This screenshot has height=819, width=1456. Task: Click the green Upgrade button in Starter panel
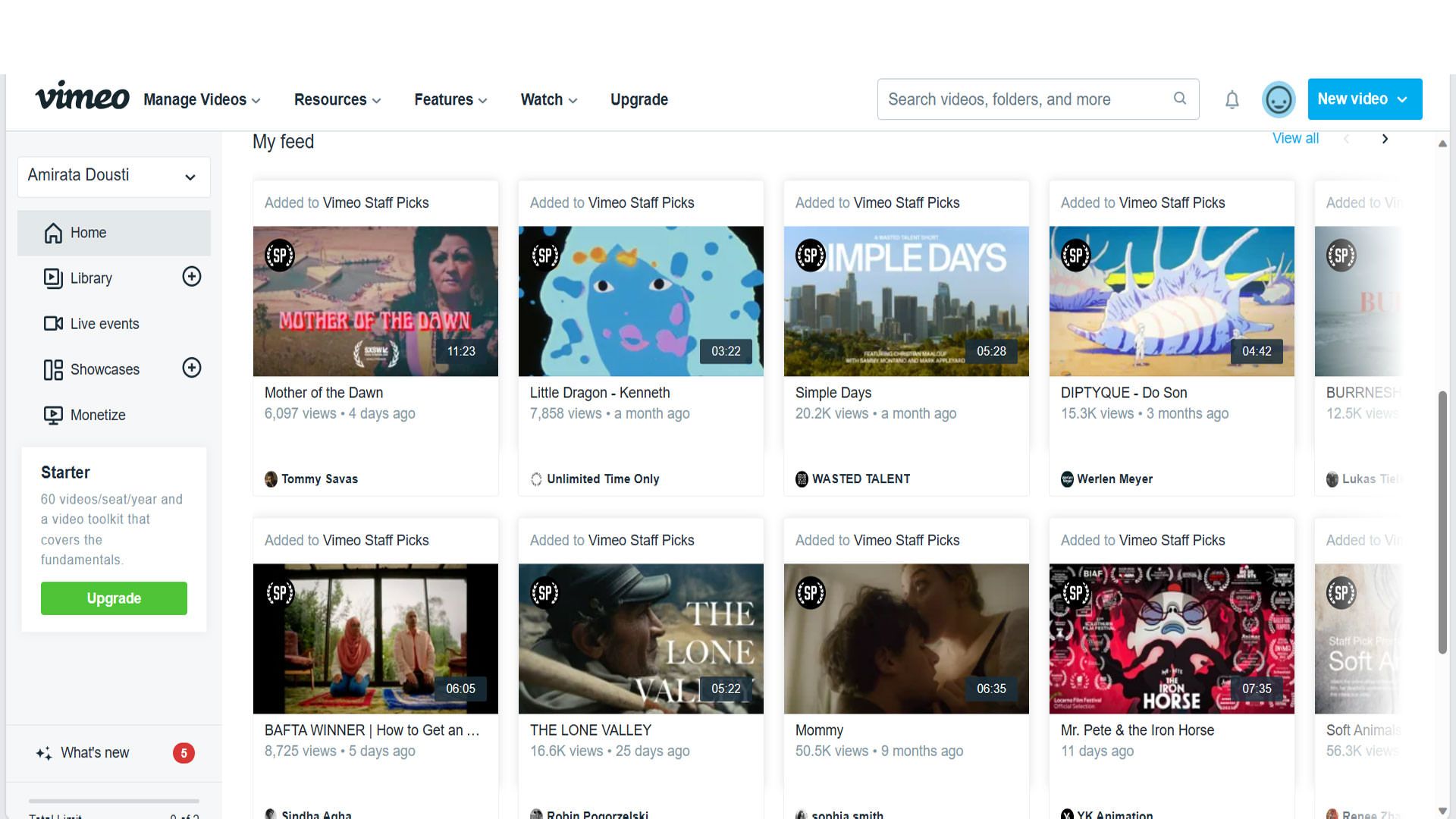(x=114, y=598)
